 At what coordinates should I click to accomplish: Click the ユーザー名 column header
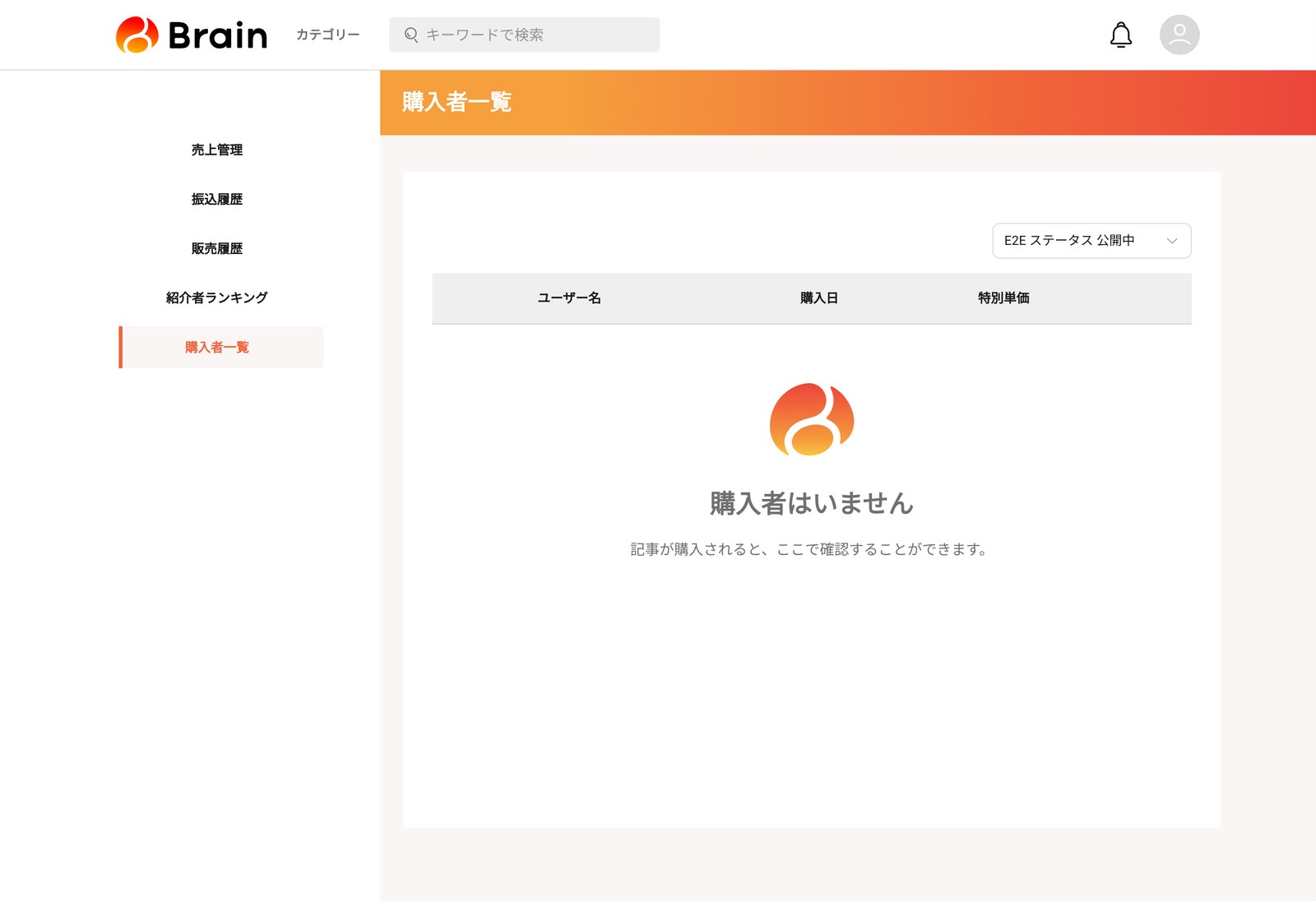point(569,298)
